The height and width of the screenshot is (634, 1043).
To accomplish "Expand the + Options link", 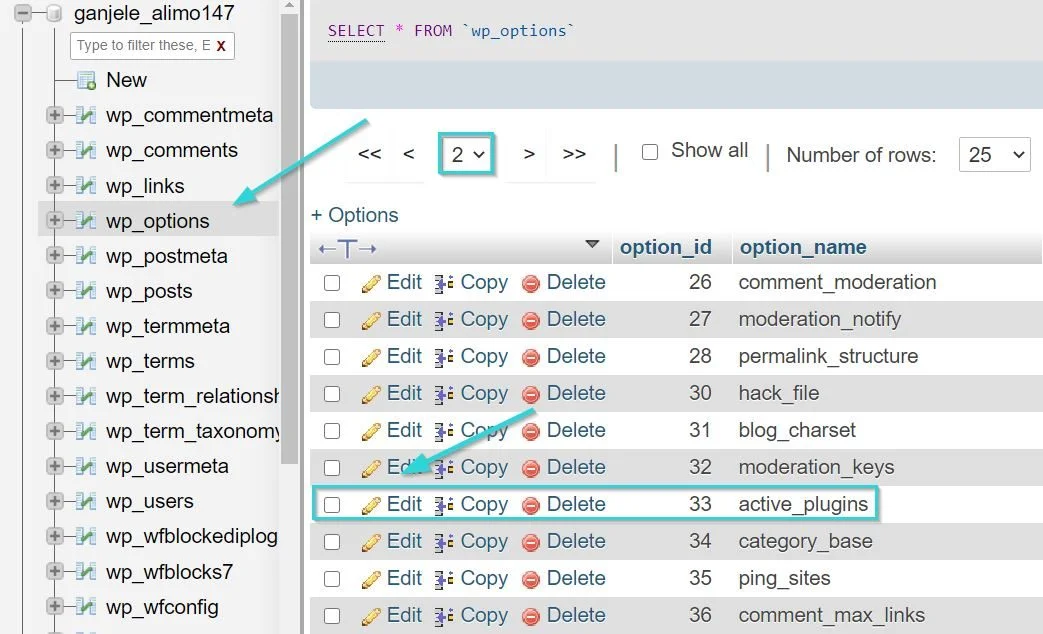I will (x=354, y=215).
